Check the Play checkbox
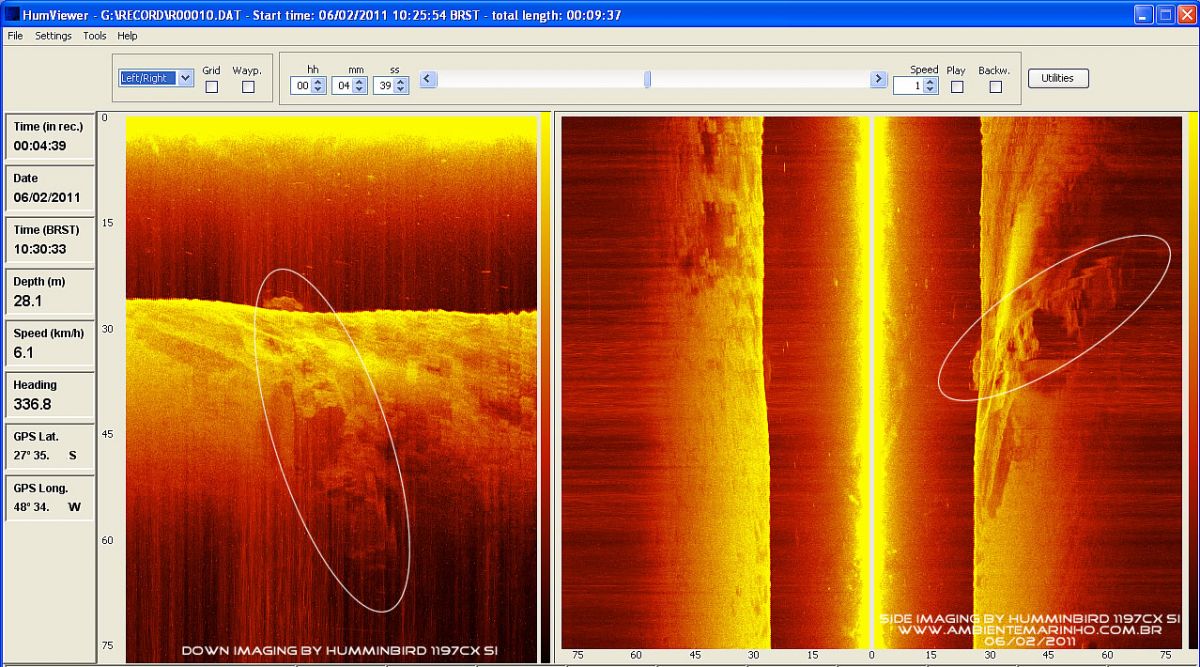Viewport: 1200px width, 667px height. [957, 87]
